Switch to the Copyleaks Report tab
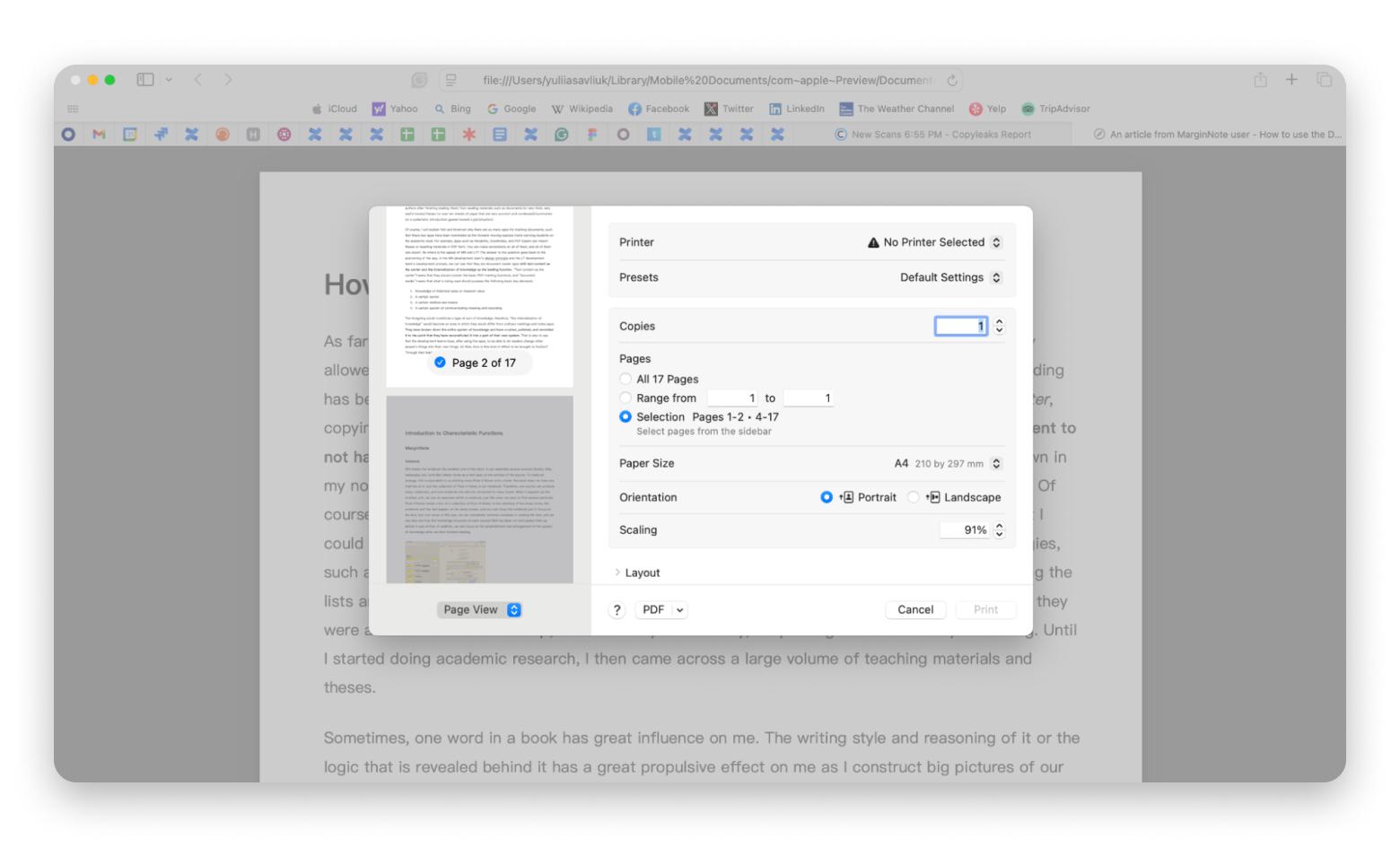Screen dimensions: 1400x856 (x=933, y=135)
